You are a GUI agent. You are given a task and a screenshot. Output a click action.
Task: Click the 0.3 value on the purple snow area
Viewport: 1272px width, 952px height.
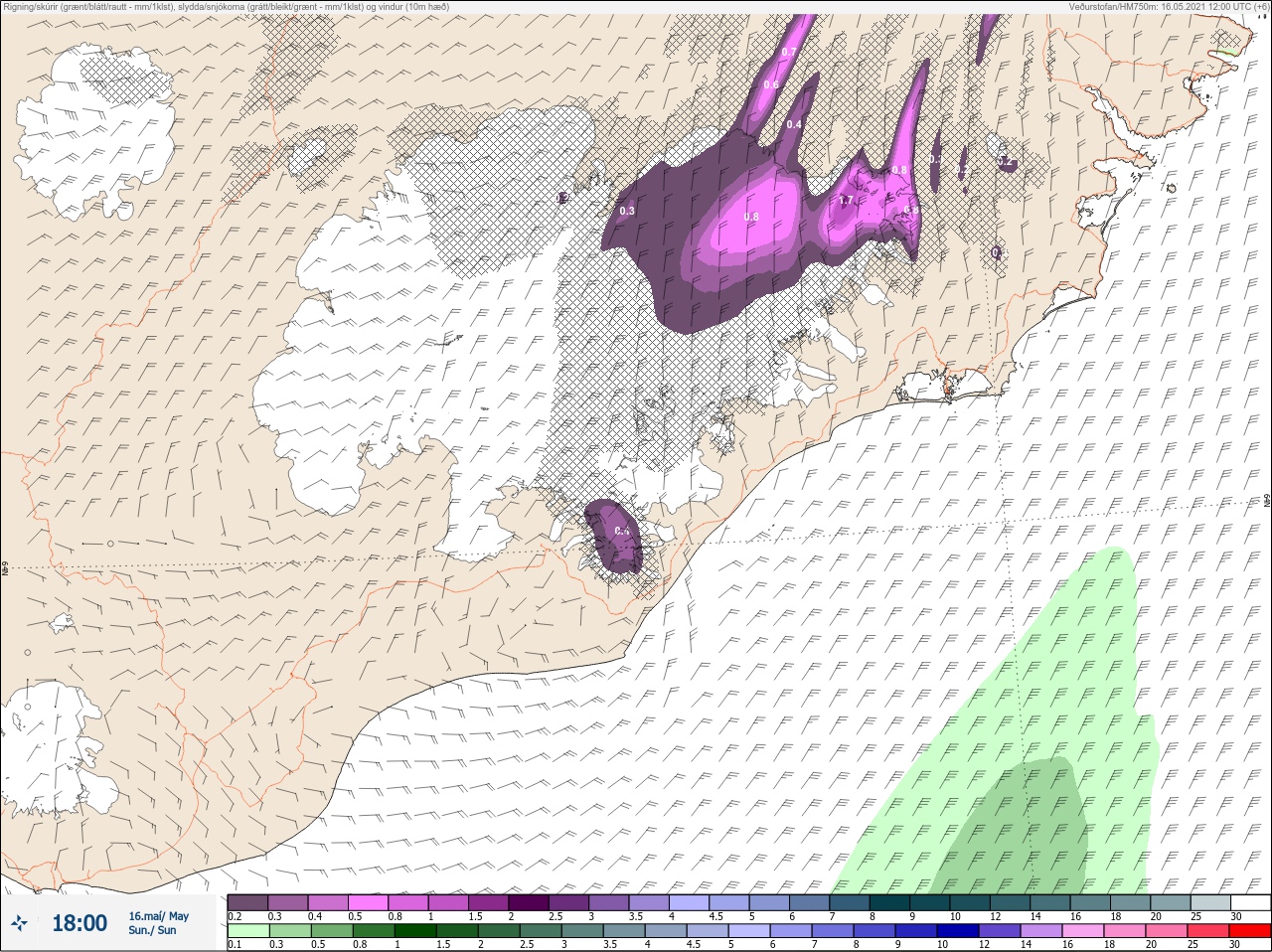(627, 211)
